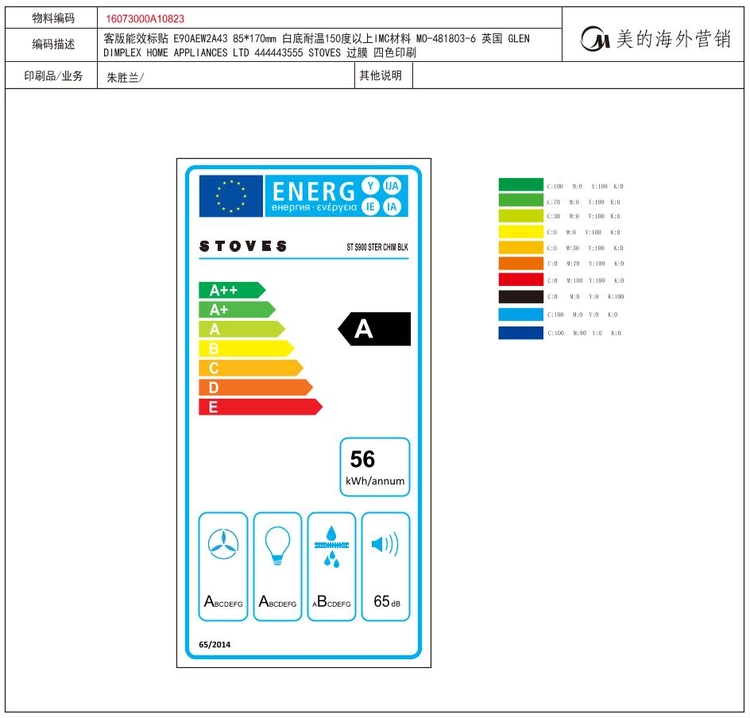
Task: Select the green C:70 Y:100 swatch
Action: pyautogui.click(x=521, y=200)
